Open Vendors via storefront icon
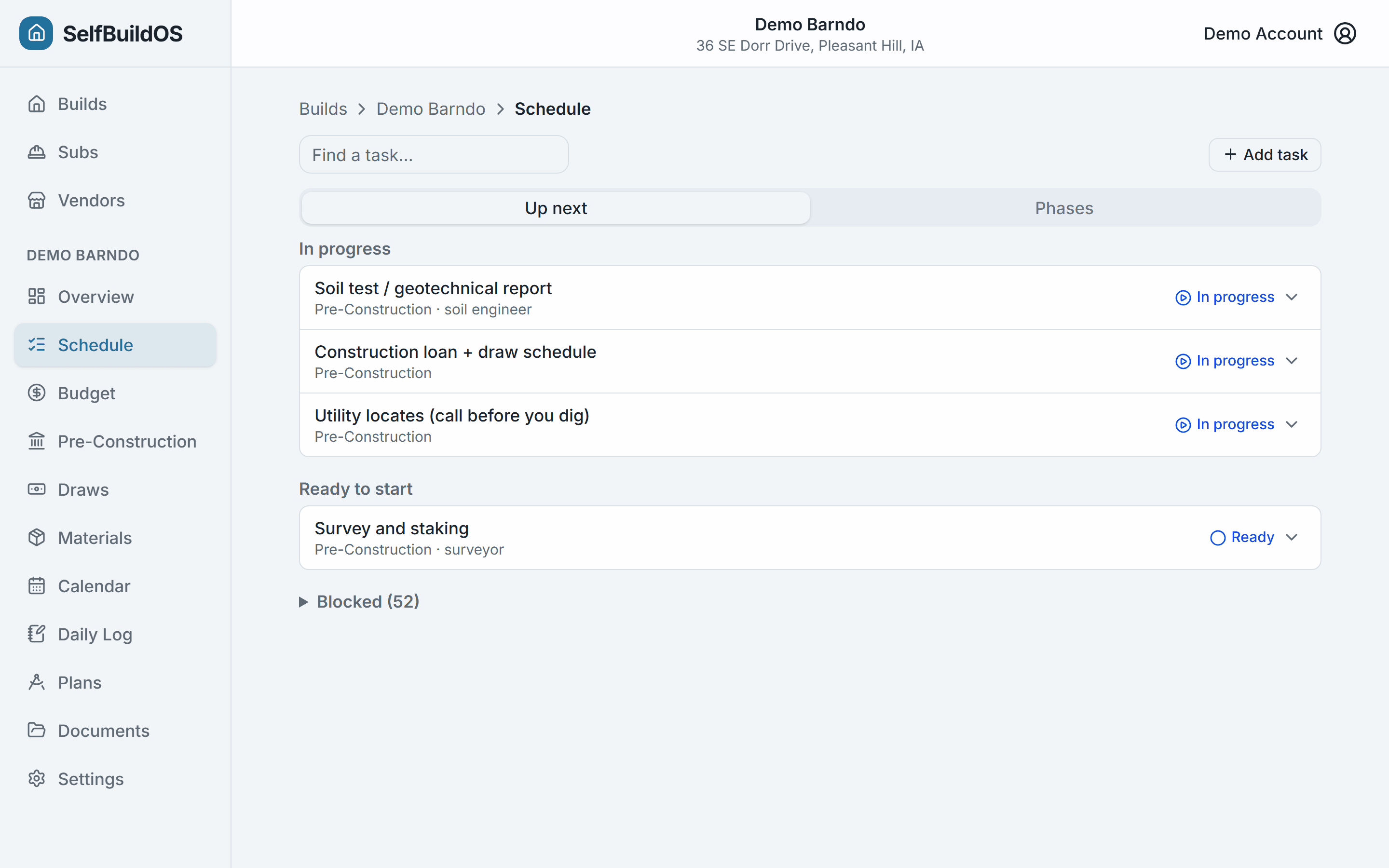Viewport: 1389px width, 868px height. [x=37, y=200]
